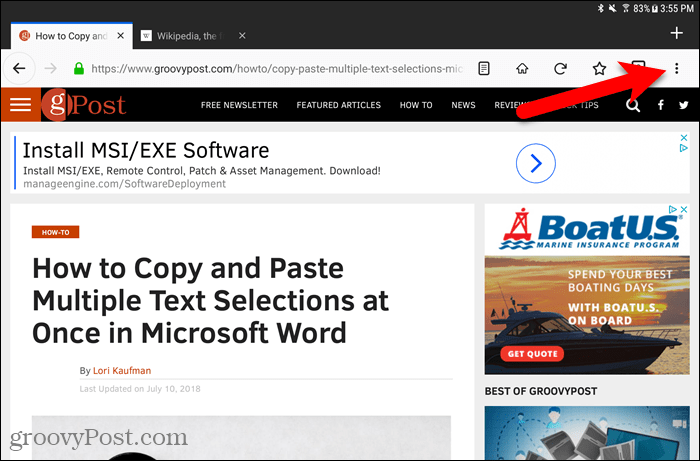
Task: Tap the Wi-Fi status icon
Action: click(x=625, y=8)
